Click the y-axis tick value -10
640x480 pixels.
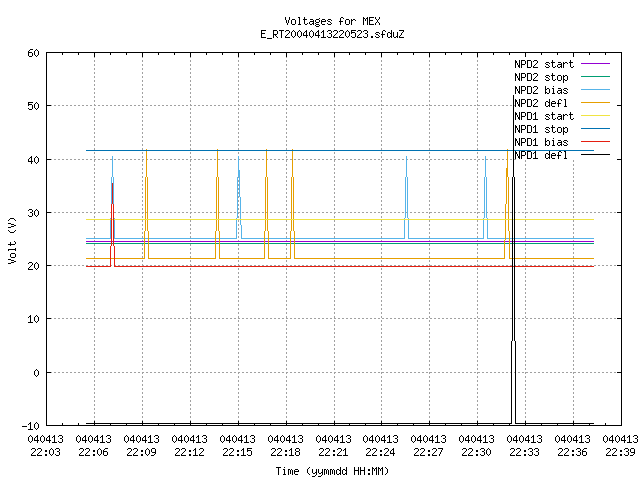coord(31,426)
